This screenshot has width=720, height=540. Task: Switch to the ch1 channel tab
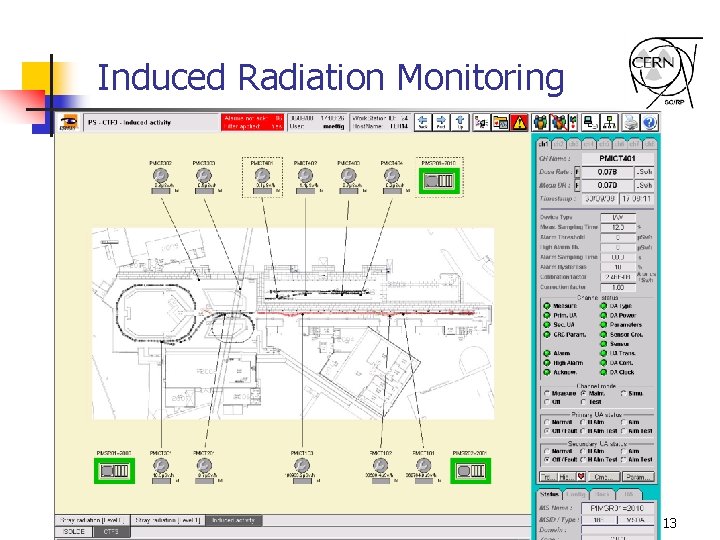coord(543,144)
